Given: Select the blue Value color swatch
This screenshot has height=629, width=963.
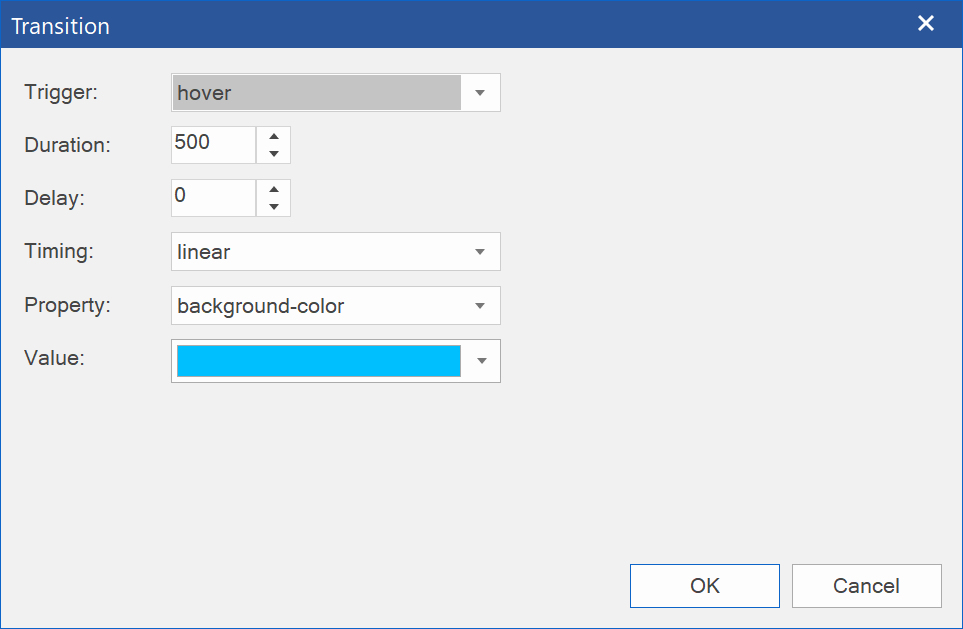Looking at the screenshot, I should [318, 361].
